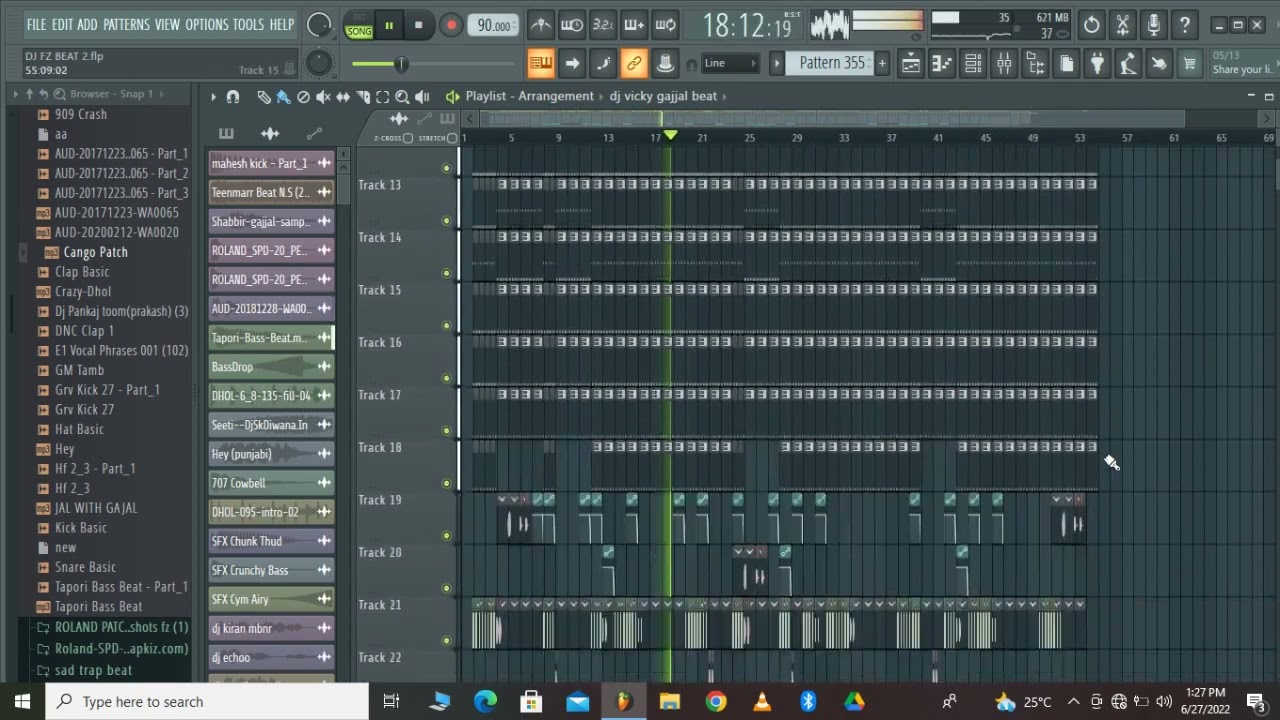
Task: Toggle typing keyboard to piano button
Action: tap(541, 64)
